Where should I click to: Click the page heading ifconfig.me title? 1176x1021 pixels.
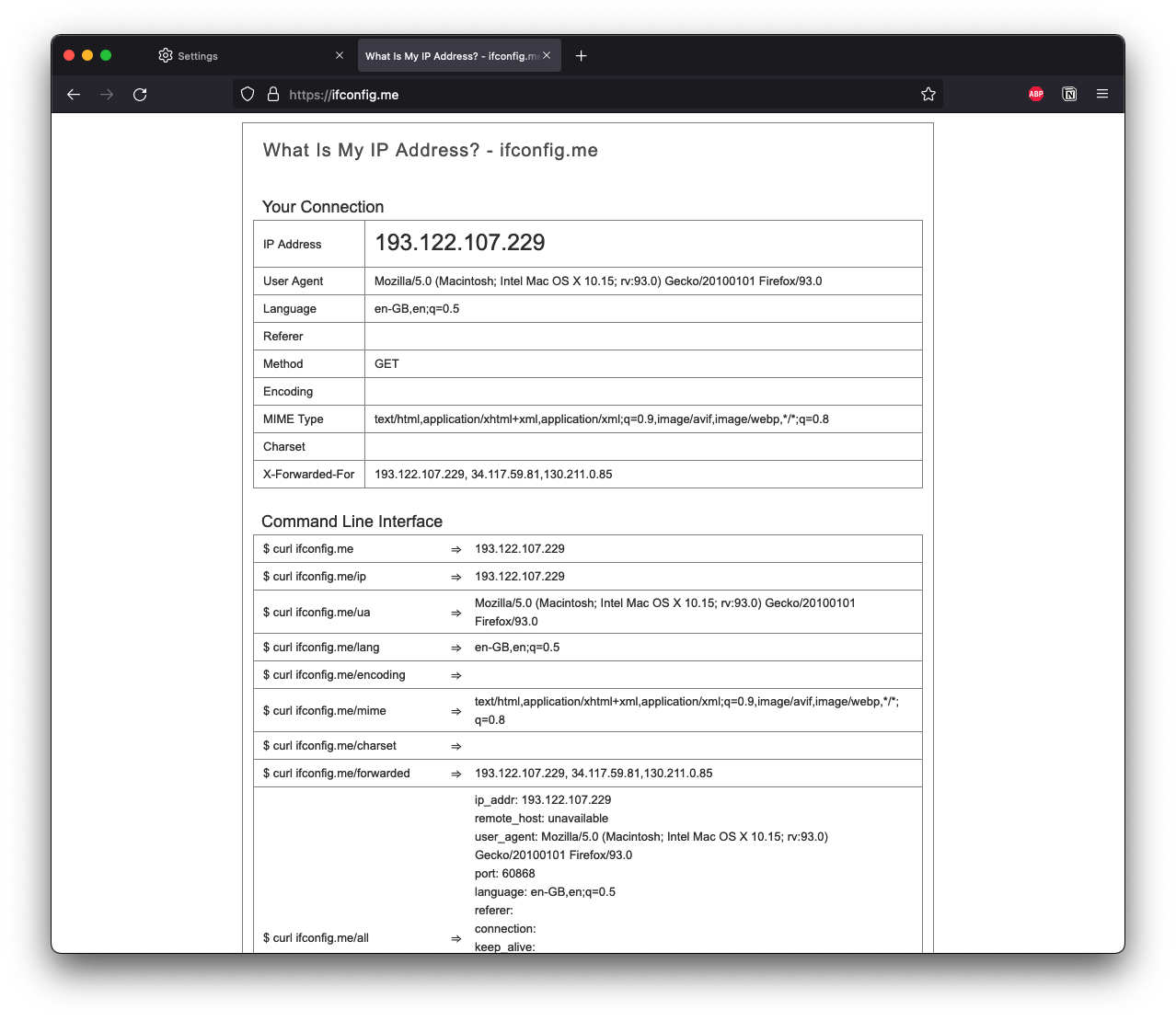431,150
